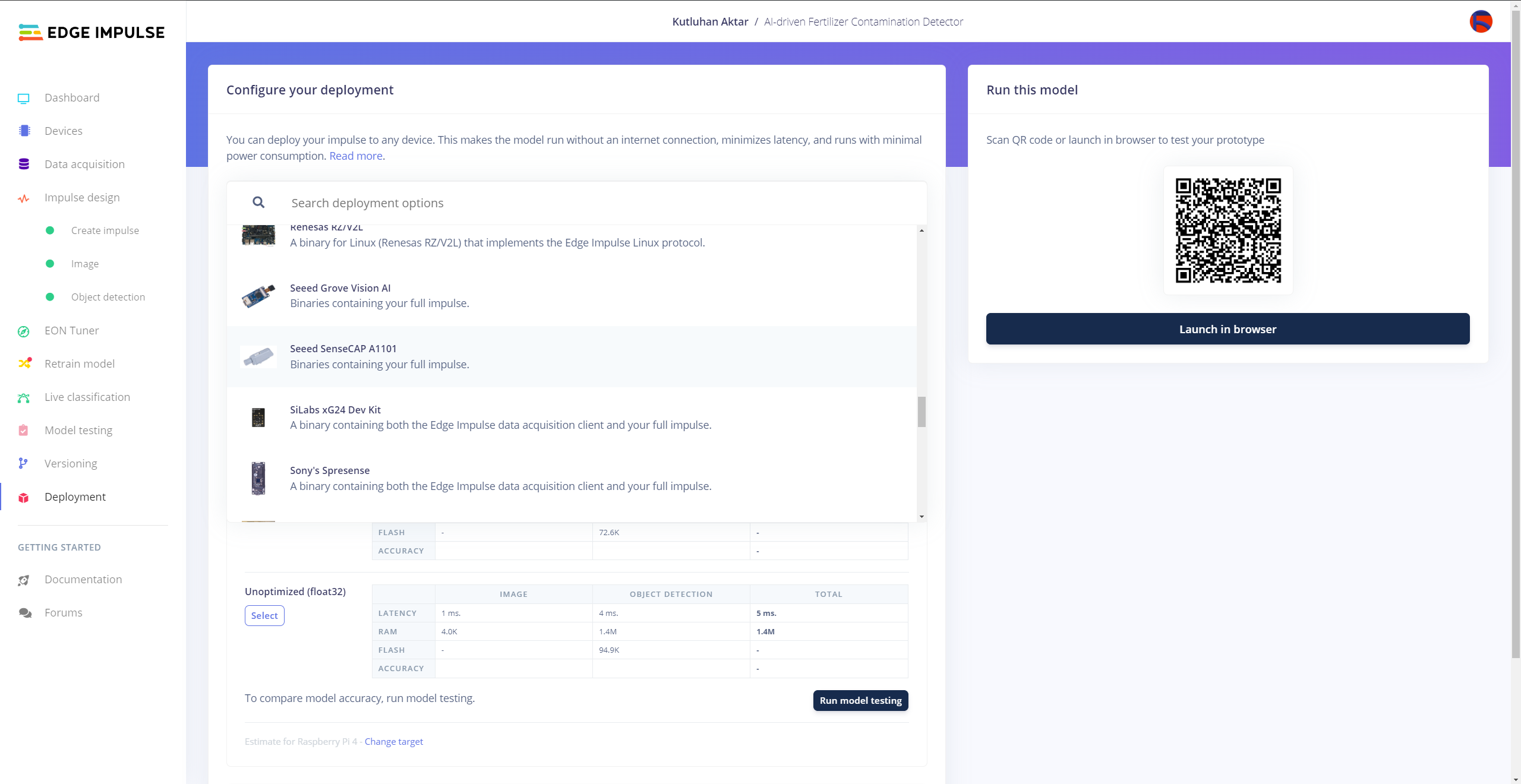Click the Model testing clipboard icon
This screenshot has height=784, width=1521.
click(x=24, y=431)
